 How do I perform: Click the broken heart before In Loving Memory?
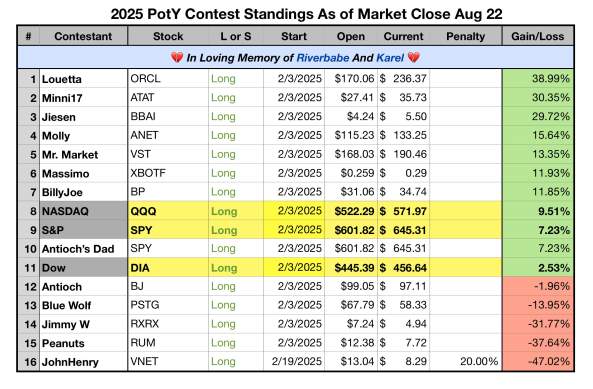pyautogui.click(x=177, y=58)
